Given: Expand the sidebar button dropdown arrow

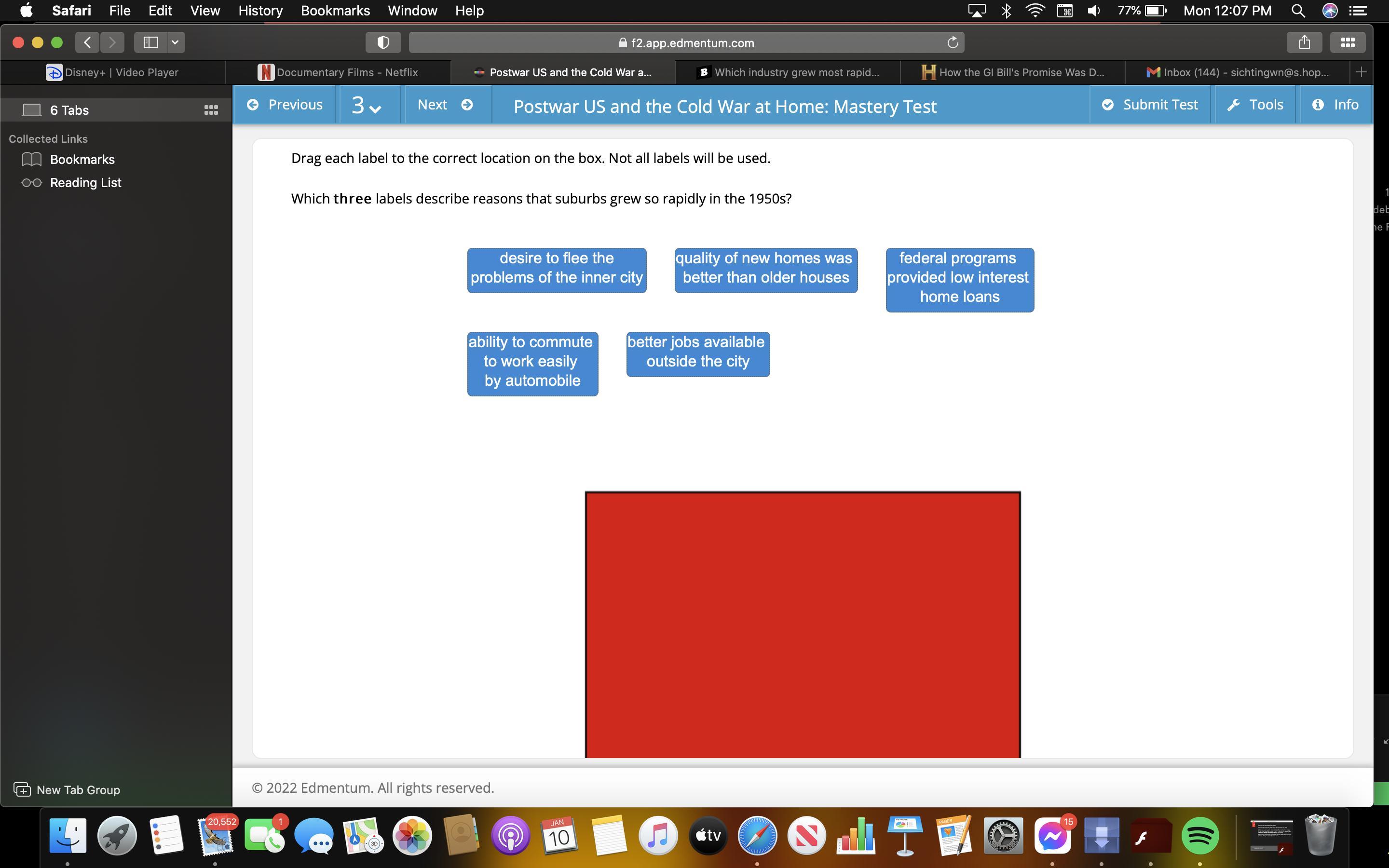Looking at the screenshot, I should coord(175,42).
